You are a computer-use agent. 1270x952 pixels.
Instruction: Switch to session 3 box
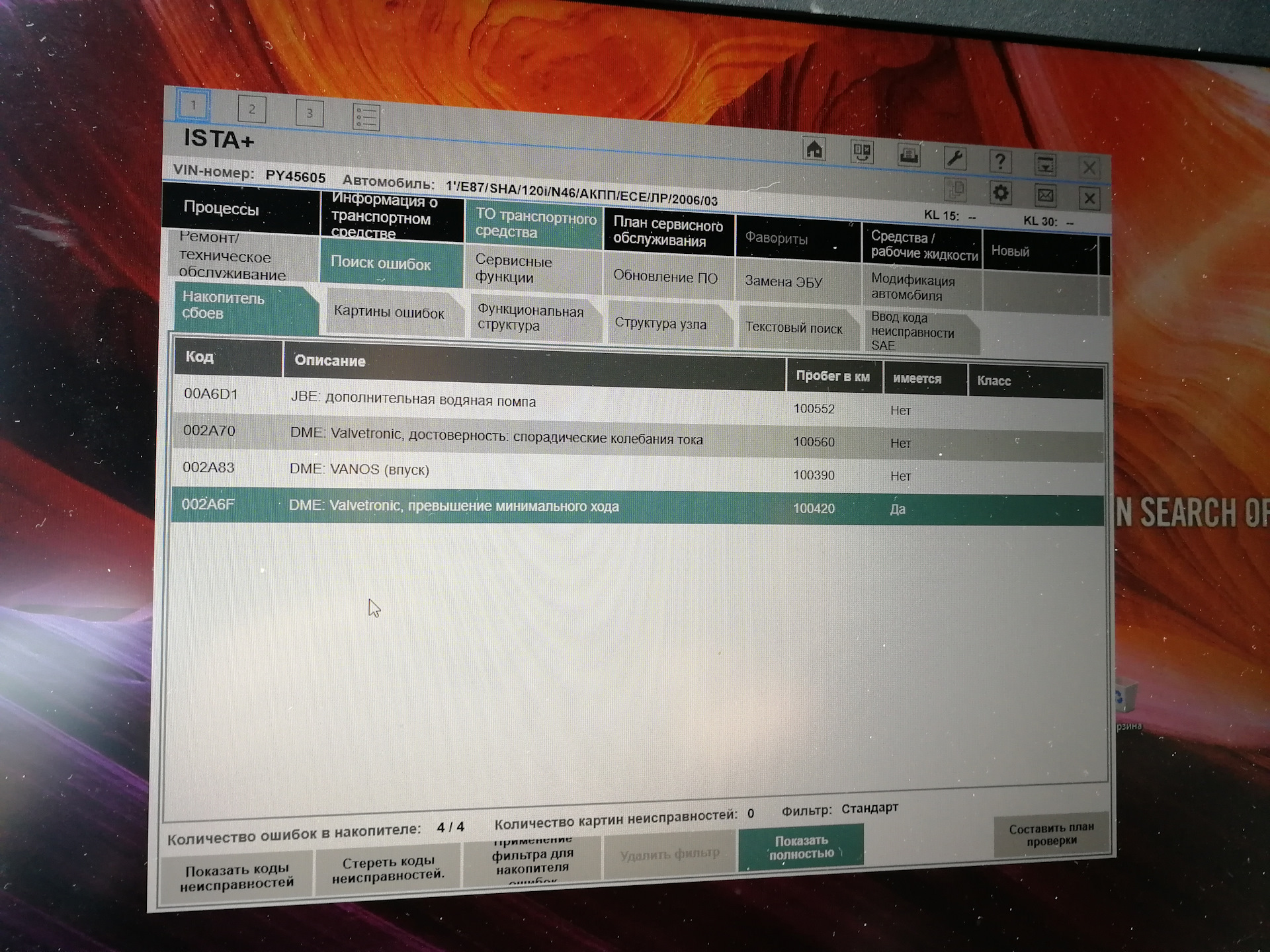pos(309,113)
